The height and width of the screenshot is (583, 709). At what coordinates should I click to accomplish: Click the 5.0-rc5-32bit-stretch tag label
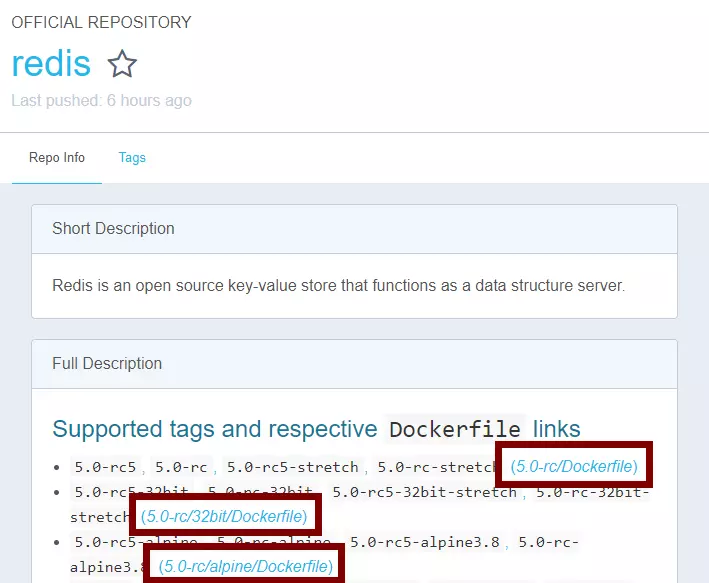424,492
